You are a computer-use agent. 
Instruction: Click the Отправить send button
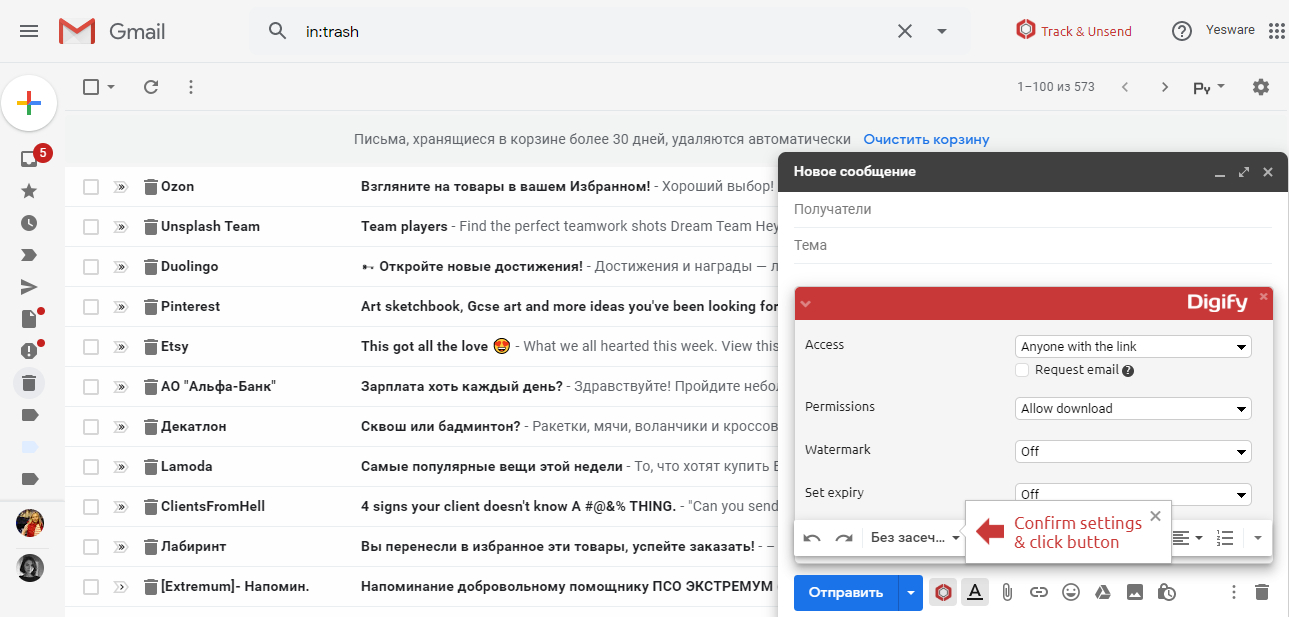846,592
